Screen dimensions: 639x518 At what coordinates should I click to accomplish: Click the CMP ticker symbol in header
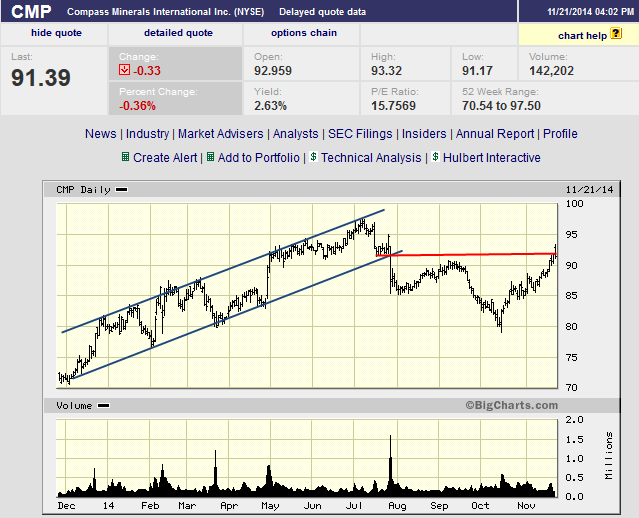(x=31, y=11)
